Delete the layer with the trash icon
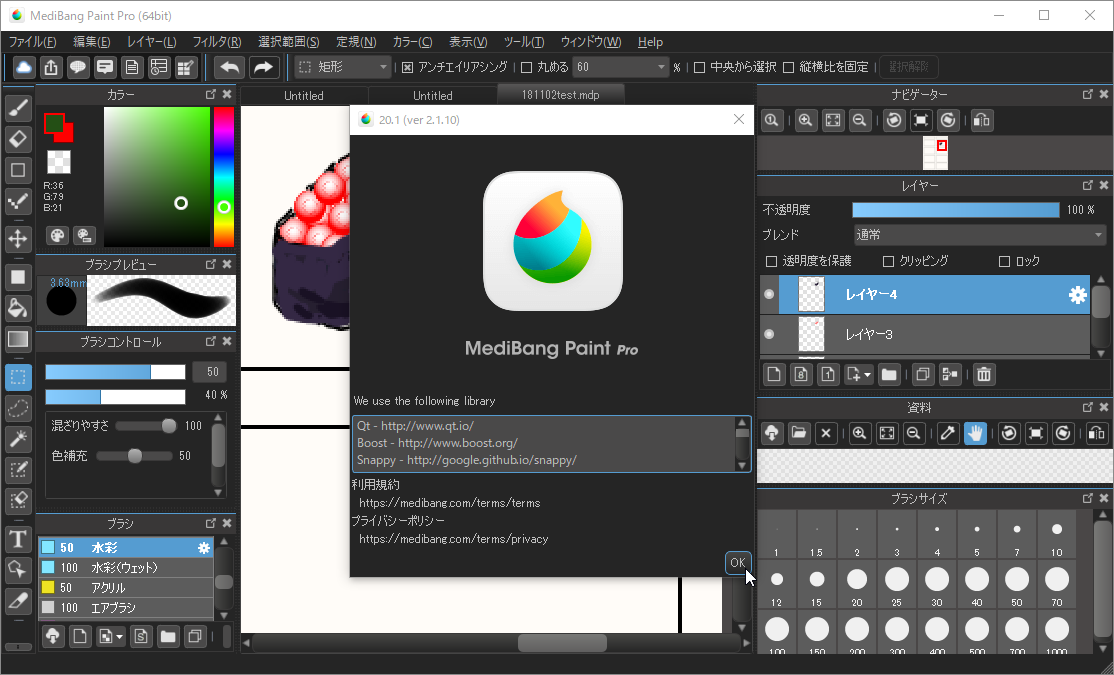Image resolution: width=1114 pixels, height=675 pixels. (984, 374)
